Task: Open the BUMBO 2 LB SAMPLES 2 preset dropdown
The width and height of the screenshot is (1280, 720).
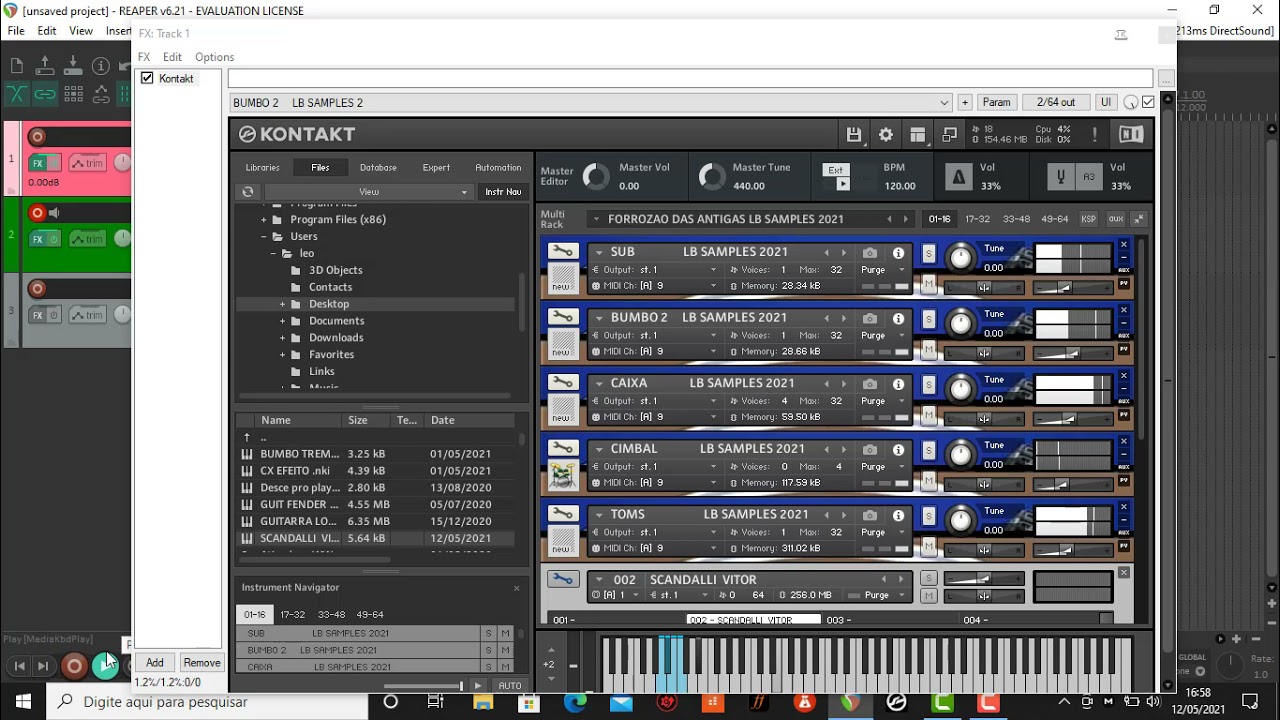Action: click(x=591, y=102)
